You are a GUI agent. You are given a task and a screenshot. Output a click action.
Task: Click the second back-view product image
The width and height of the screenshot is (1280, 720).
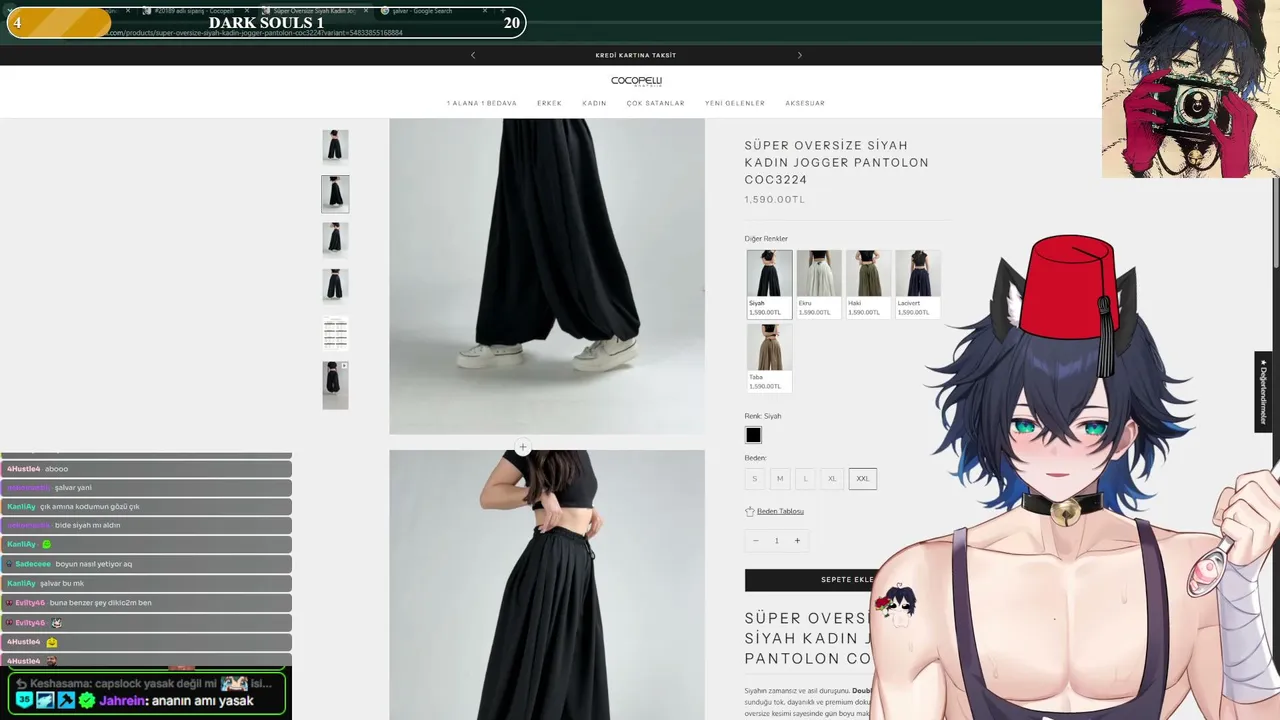pyautogui.click(x=547, y=585)
